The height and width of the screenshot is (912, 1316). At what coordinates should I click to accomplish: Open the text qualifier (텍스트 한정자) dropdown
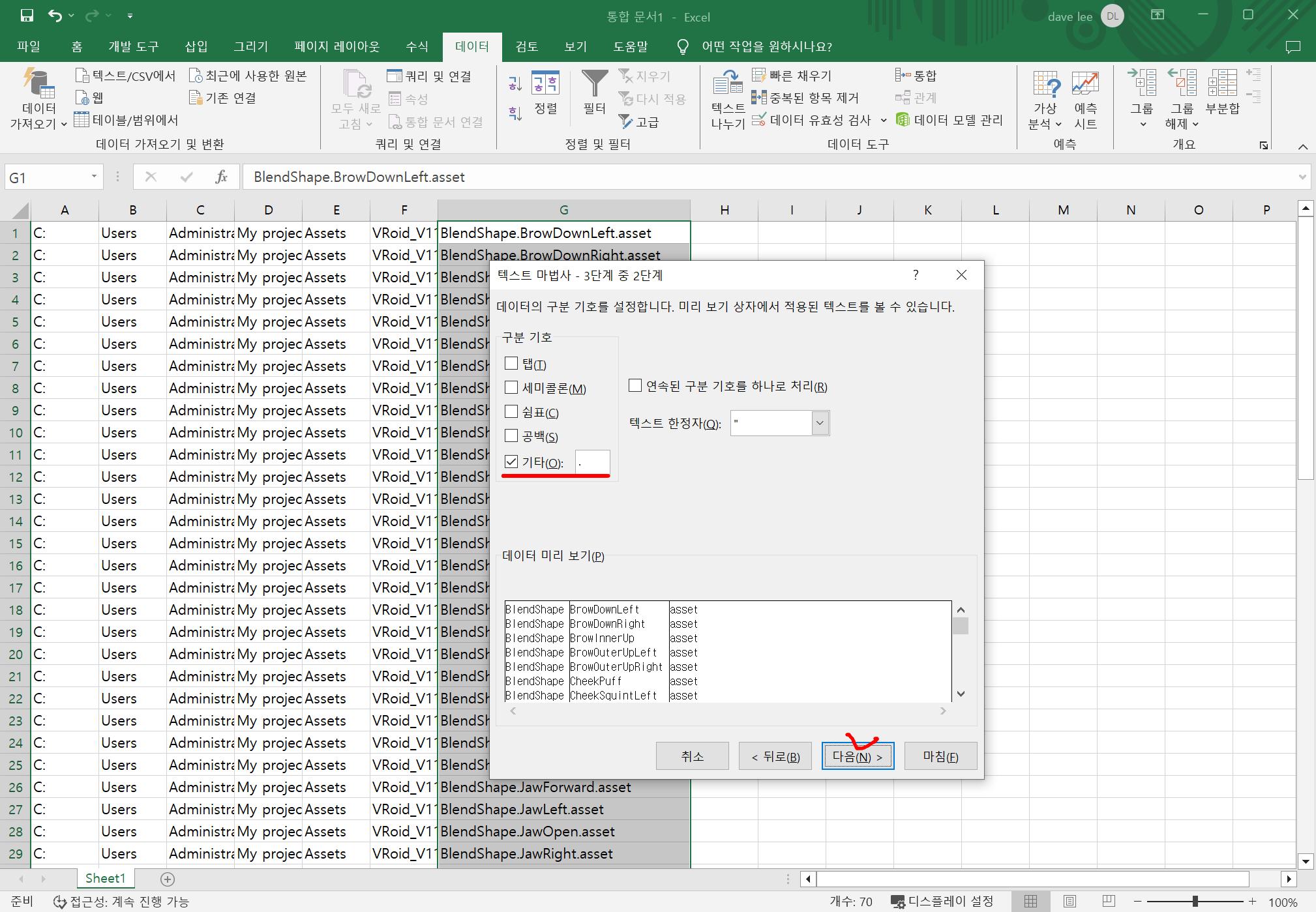point(820,423)
